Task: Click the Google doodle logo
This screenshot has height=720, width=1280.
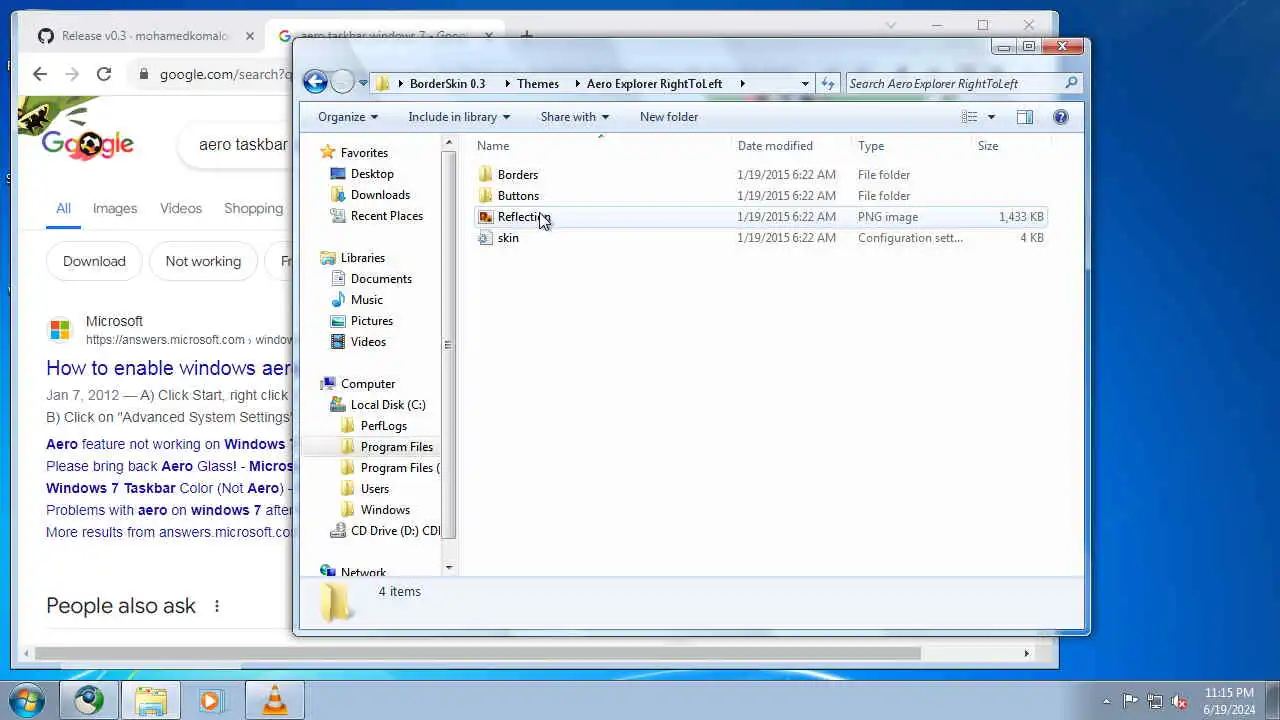Action: (87, 144)
